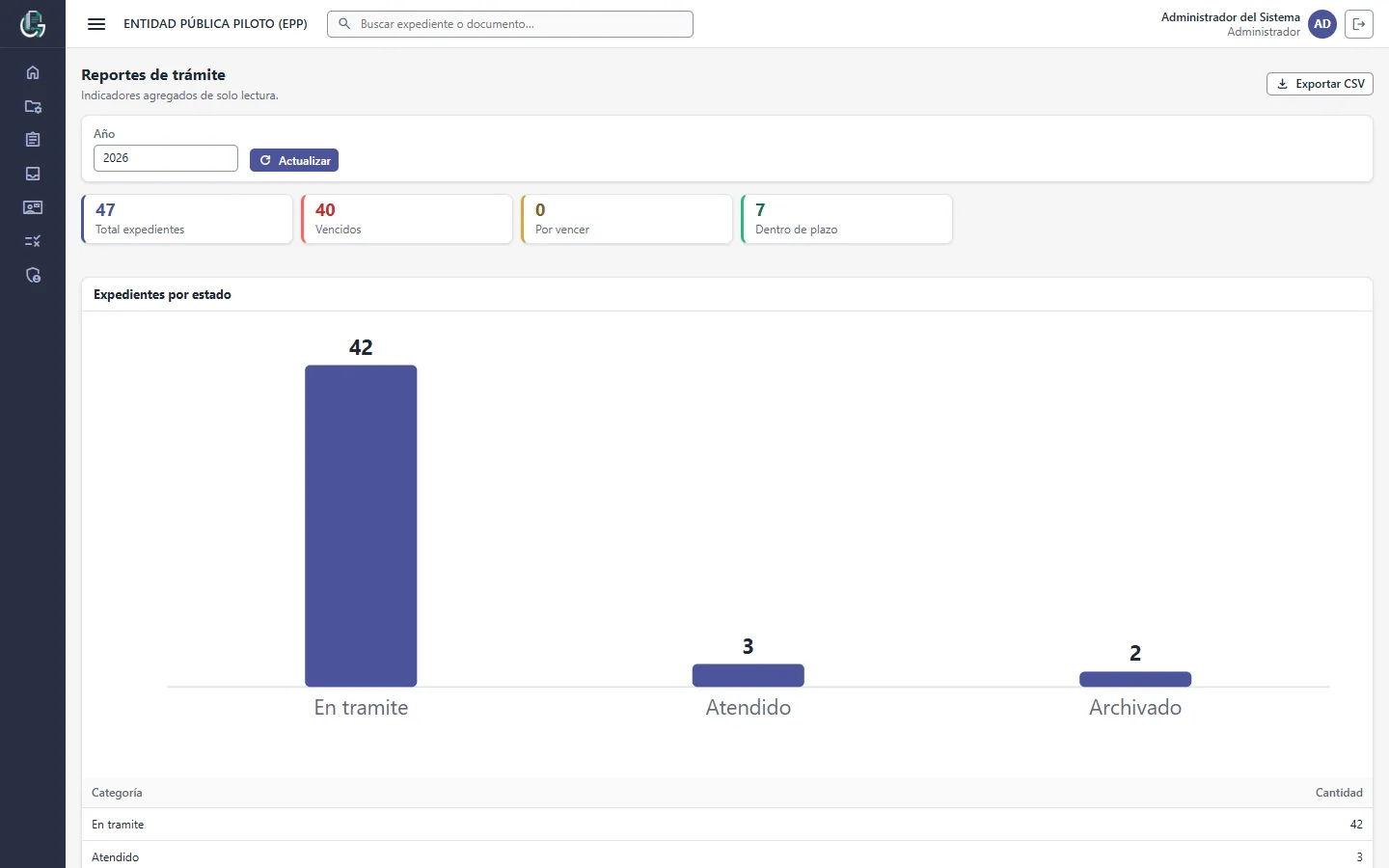Click the Atendido bar in chart
This screenshot has width=1389, height=868.
749,675
